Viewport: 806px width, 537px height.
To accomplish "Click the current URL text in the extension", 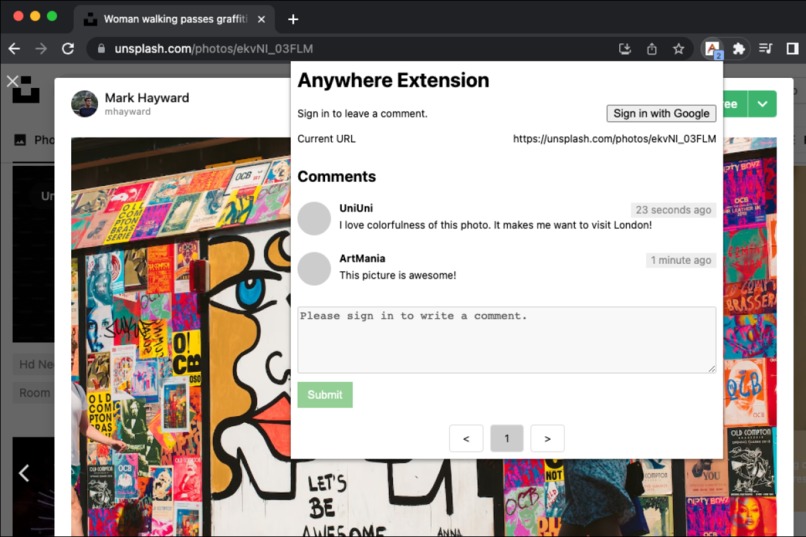I will pos(614,139).
